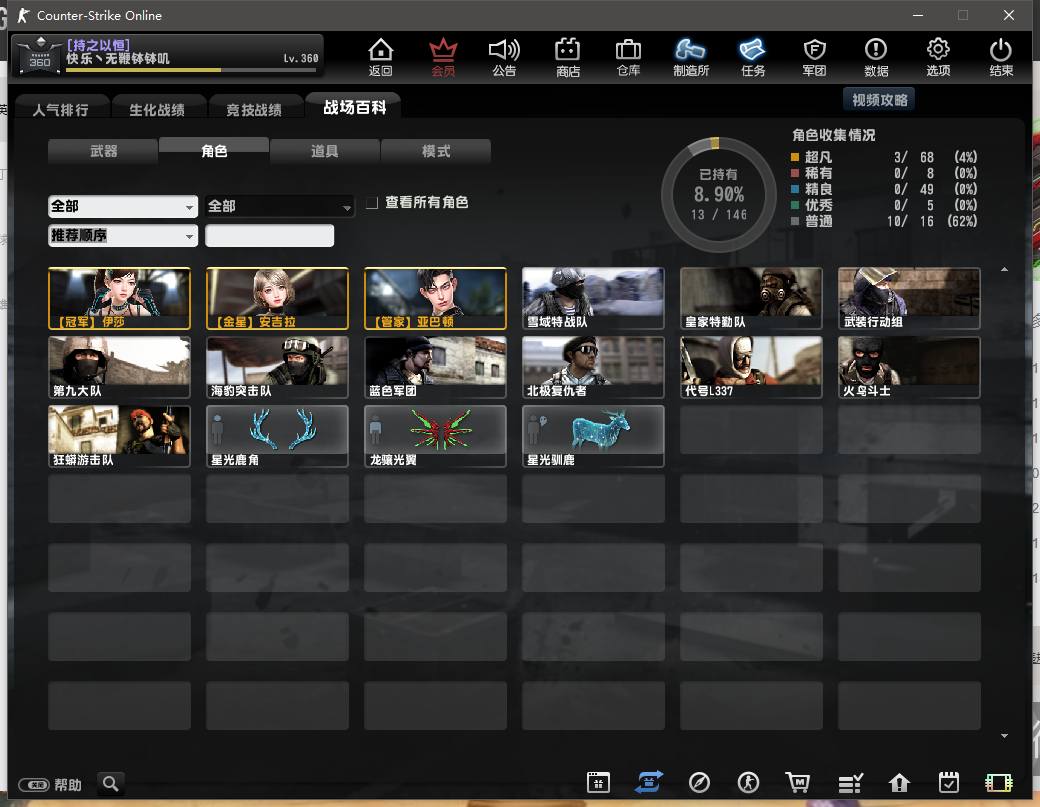Toggle 查看所有角色 checkbox

coord(372,202)
